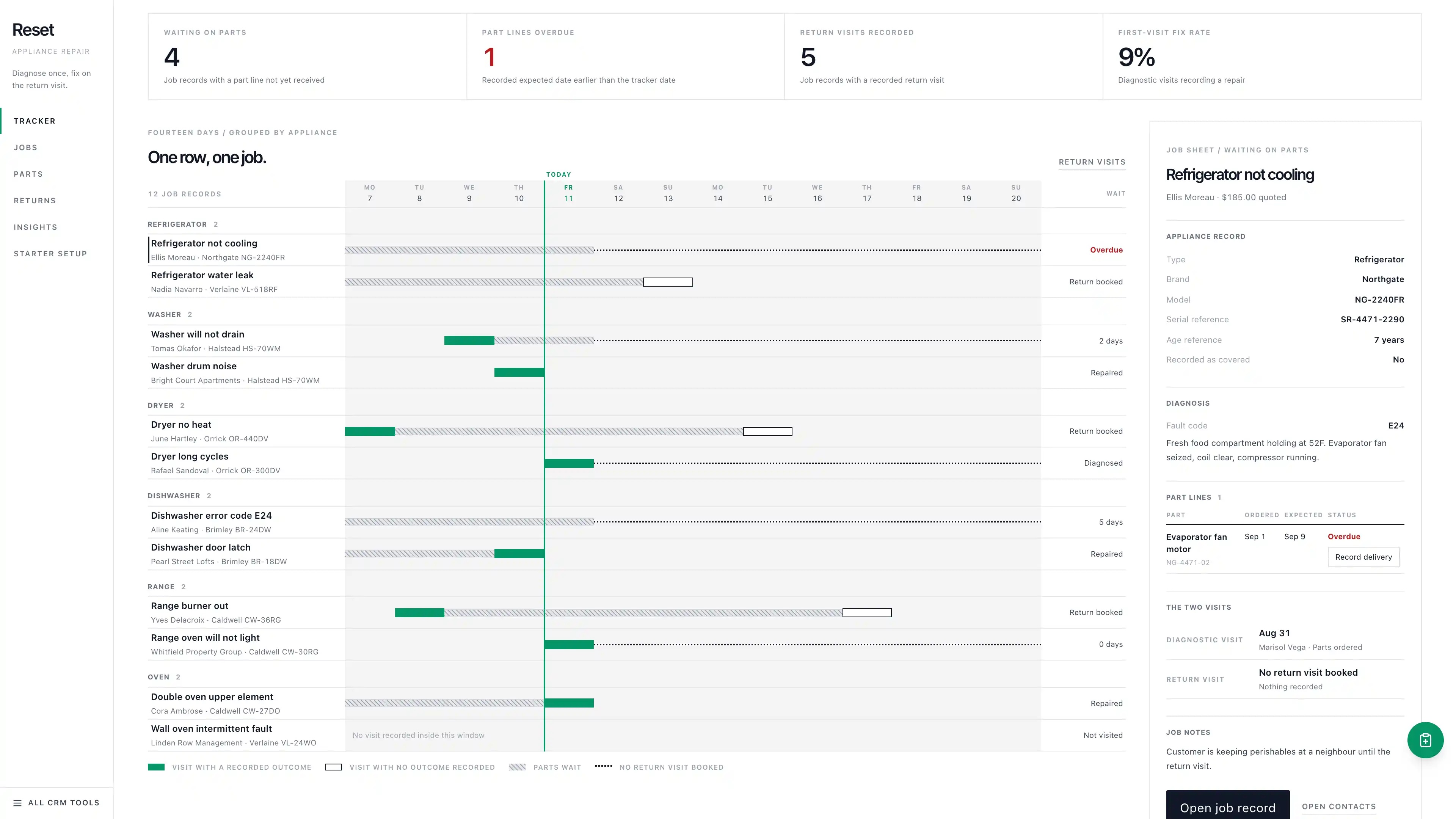
Task: Open the All CRM Tools hamburger menu
Action: tap(56, 803)
